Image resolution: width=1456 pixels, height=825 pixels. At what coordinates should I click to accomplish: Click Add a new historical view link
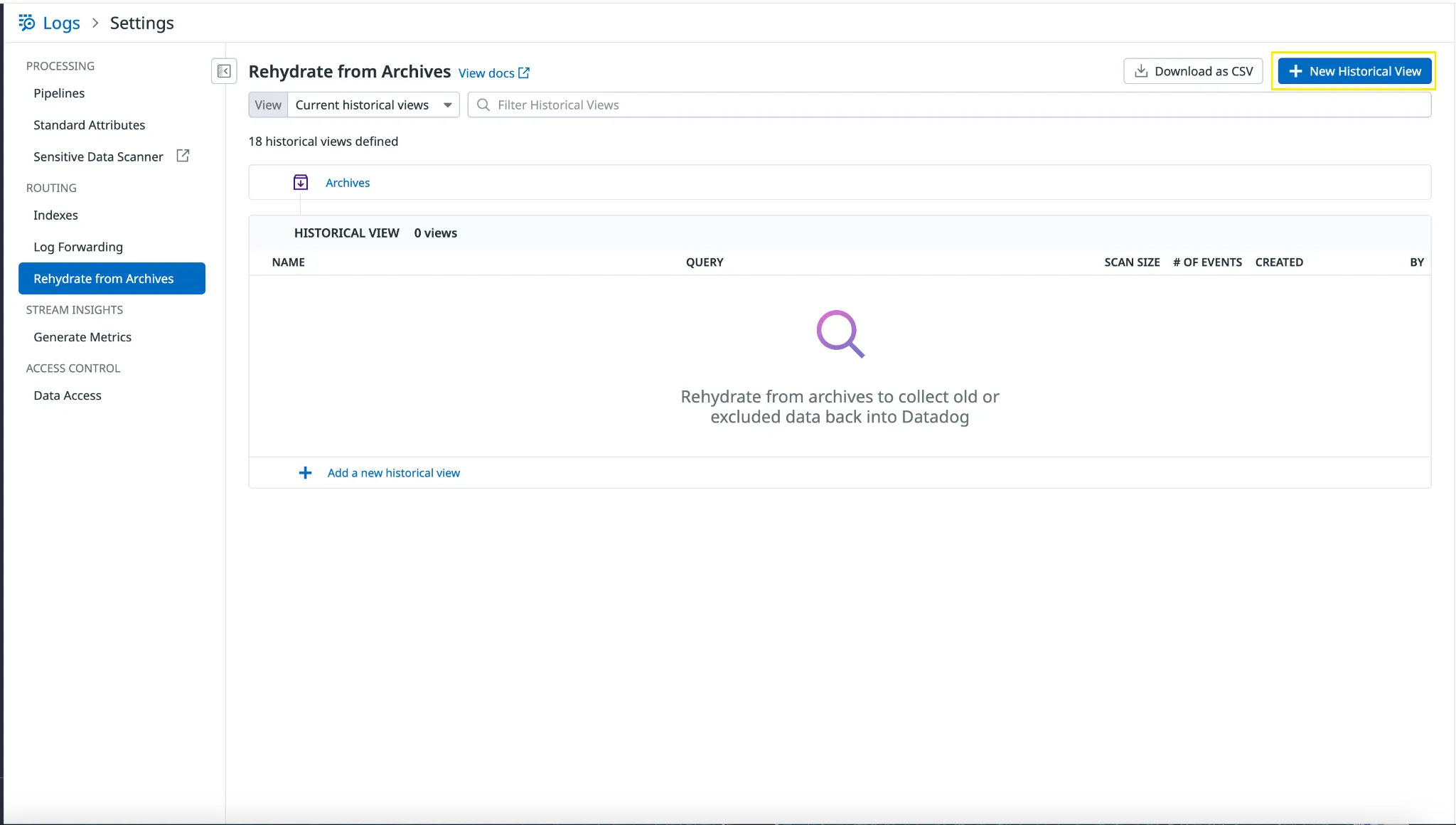(x=394, y=473)
